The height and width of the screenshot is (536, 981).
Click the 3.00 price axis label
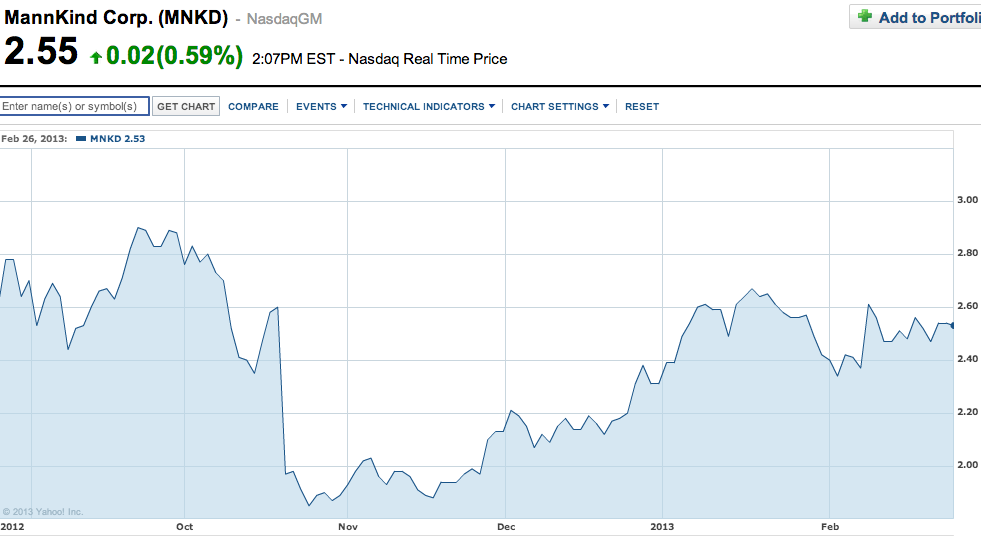coord(967,200)
